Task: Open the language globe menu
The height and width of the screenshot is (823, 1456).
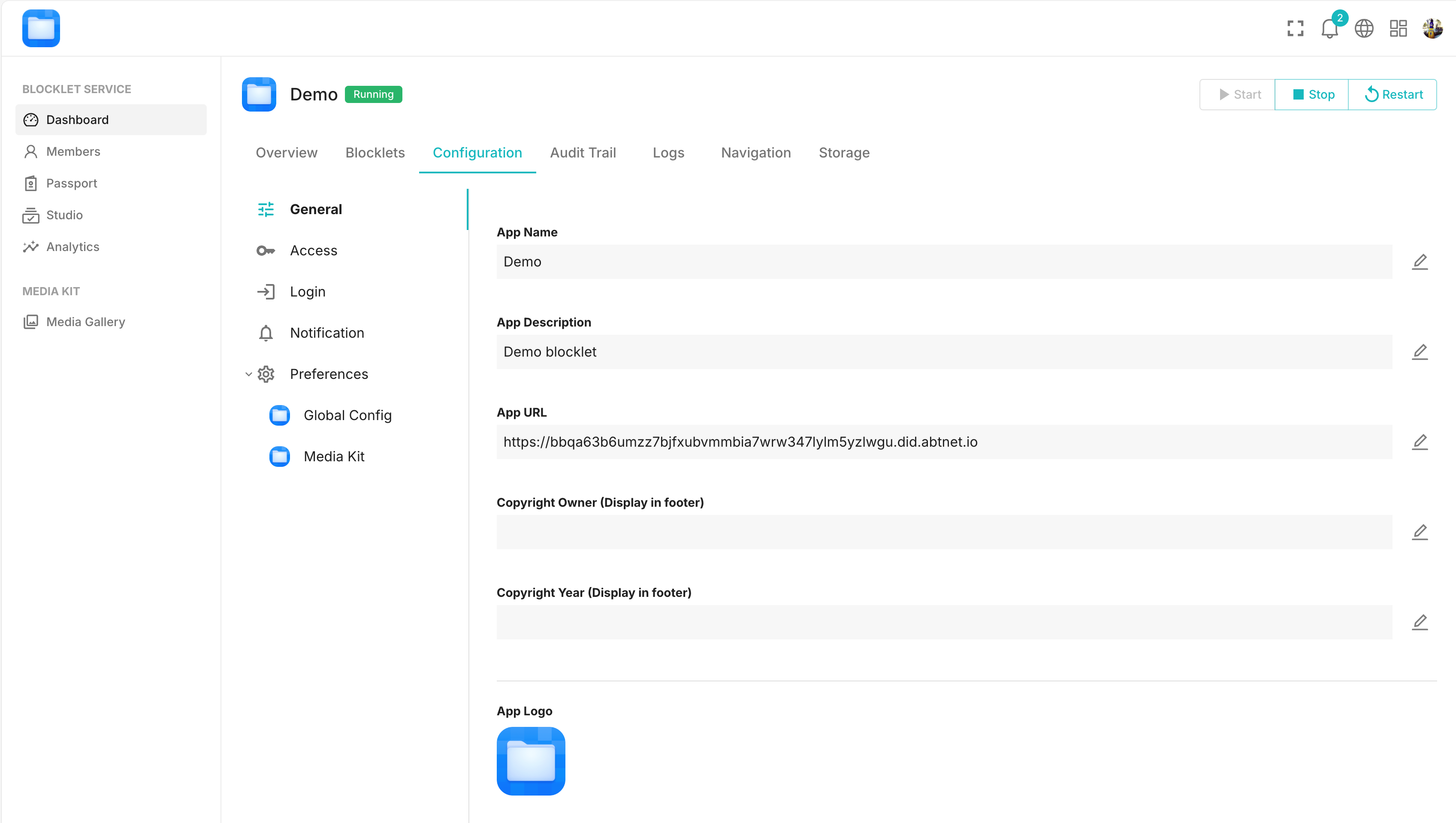Action: (x=1364, y=28)
